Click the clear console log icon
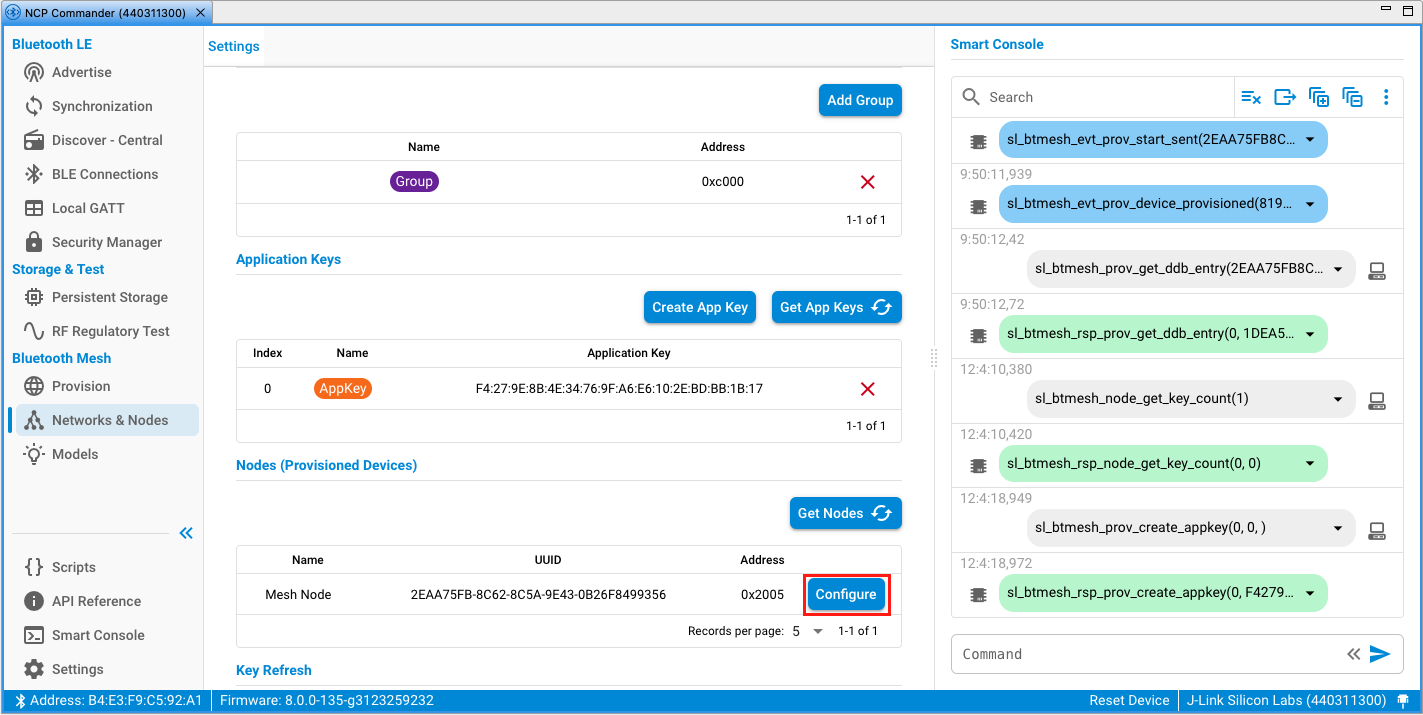Image resolution: width=1423 pixels, height=715 pixels. (1251, 97)
